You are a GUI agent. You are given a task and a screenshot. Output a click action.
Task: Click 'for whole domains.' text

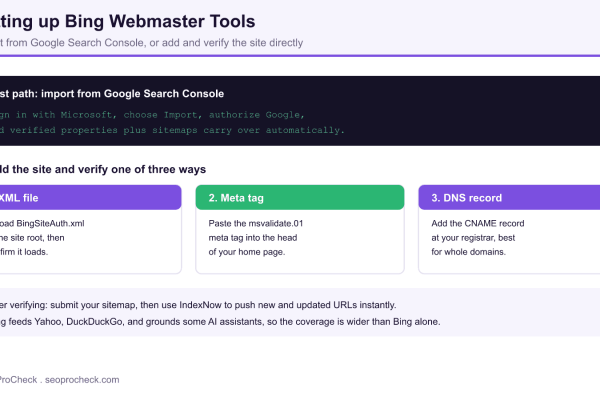click(x=468, y=252)
